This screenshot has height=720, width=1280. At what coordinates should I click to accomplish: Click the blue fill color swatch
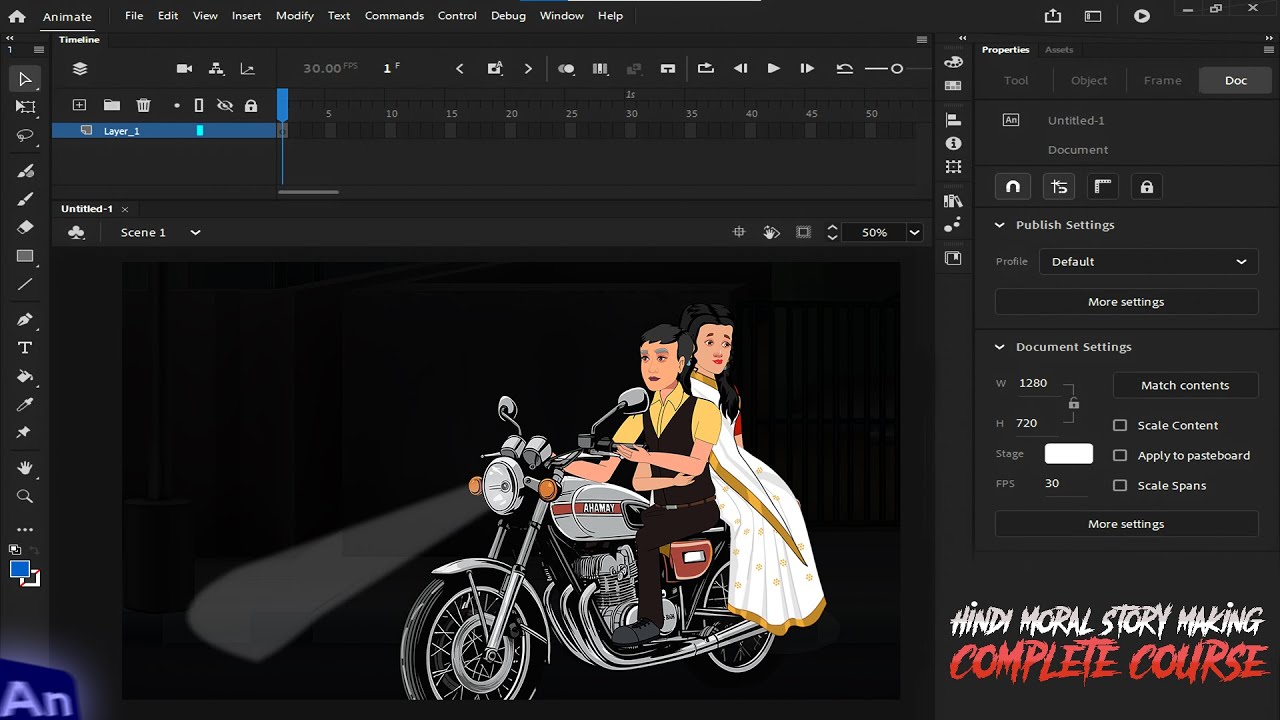coord(19,569)
